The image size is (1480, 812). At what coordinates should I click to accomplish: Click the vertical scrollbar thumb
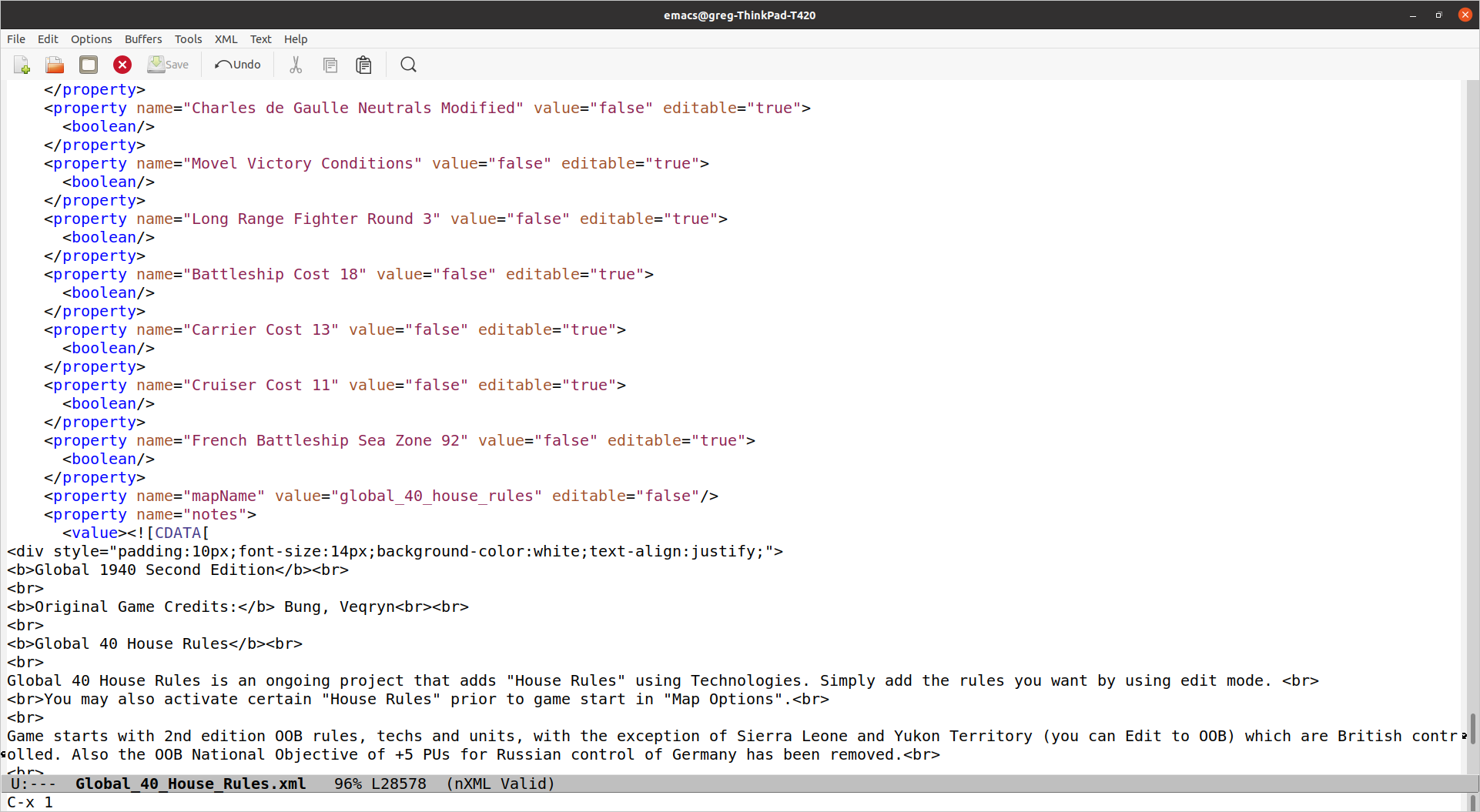click(1472, 728)
